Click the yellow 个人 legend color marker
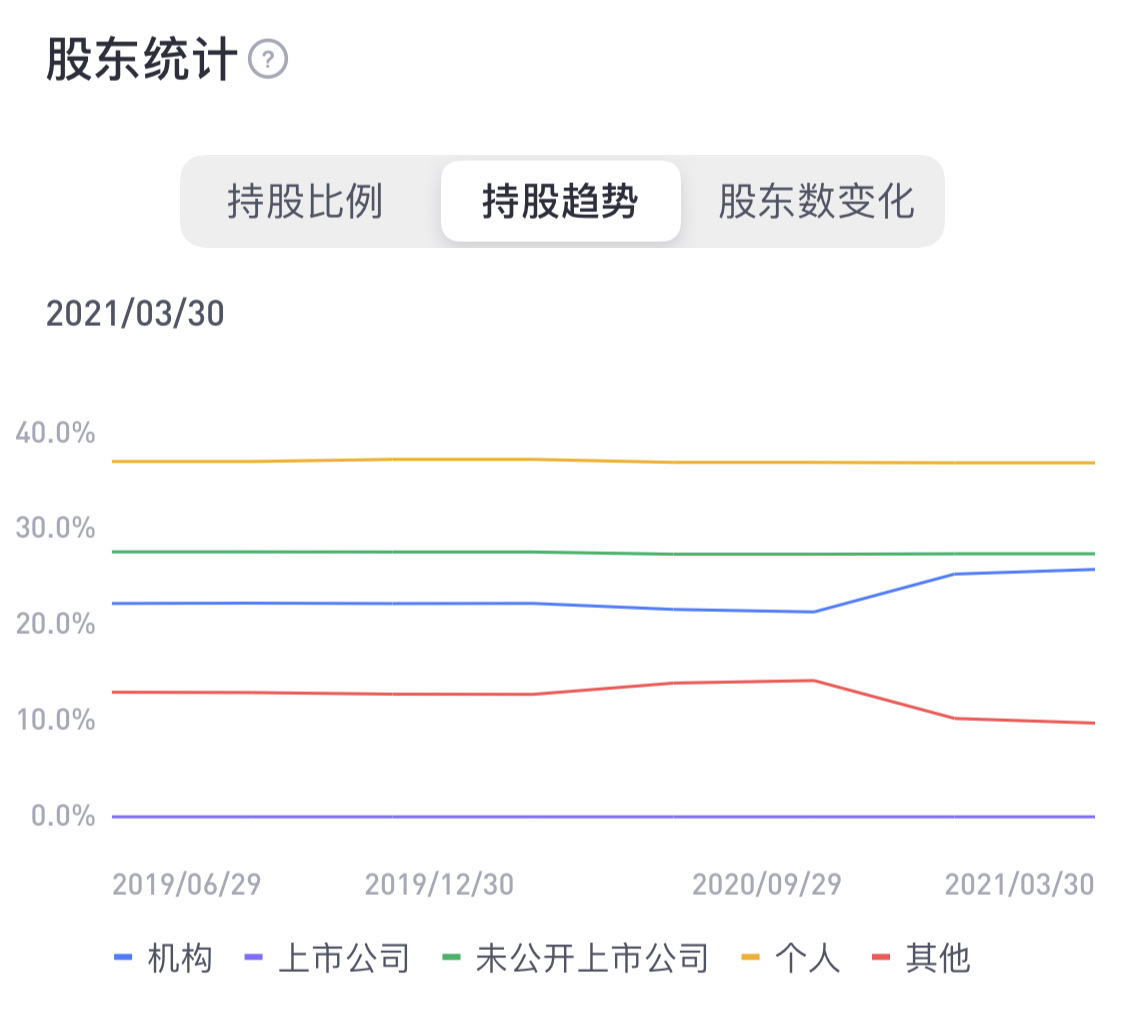 (750, 958)
